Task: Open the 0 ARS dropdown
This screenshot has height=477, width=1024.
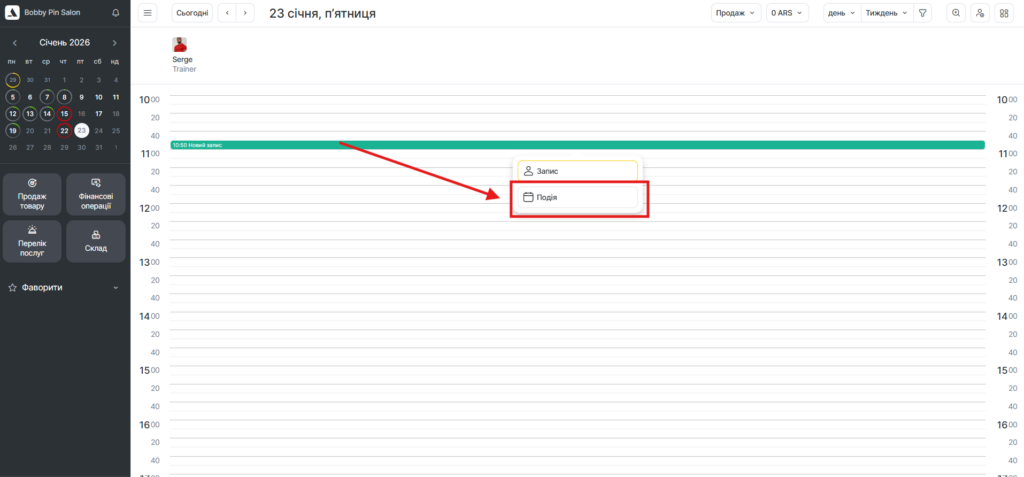Action: 791,13
